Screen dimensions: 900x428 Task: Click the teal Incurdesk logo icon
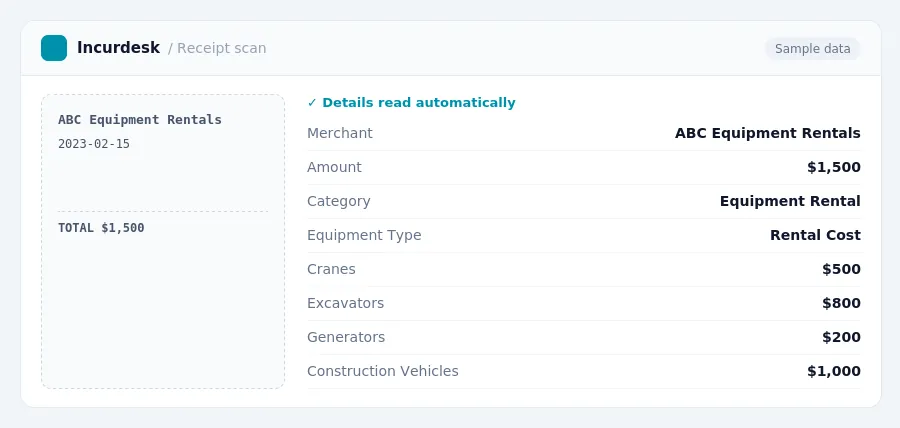54,48
